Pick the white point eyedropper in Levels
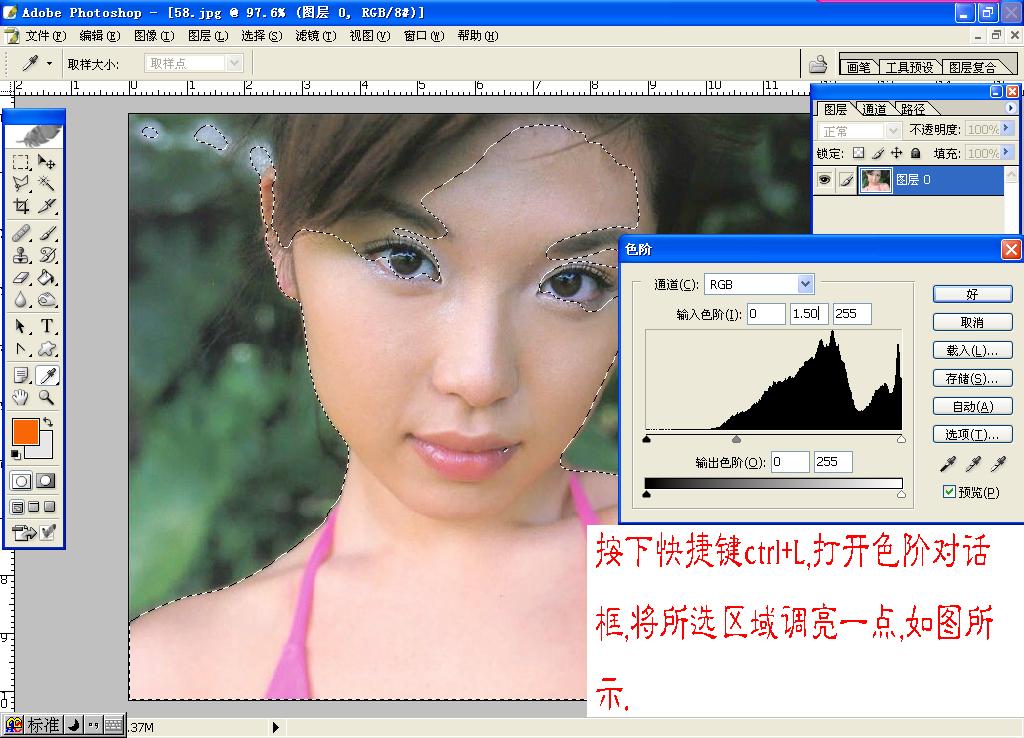 point(999,464)
